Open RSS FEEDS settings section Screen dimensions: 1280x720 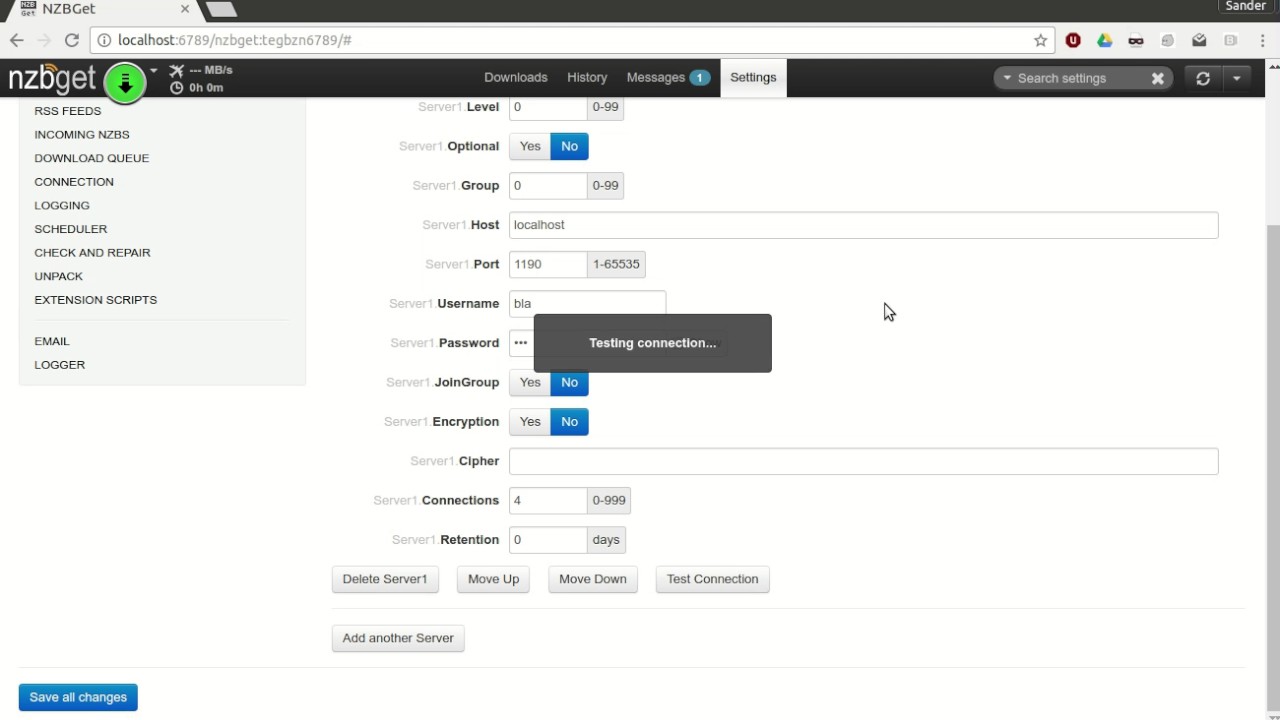click(x=68, y=111)
